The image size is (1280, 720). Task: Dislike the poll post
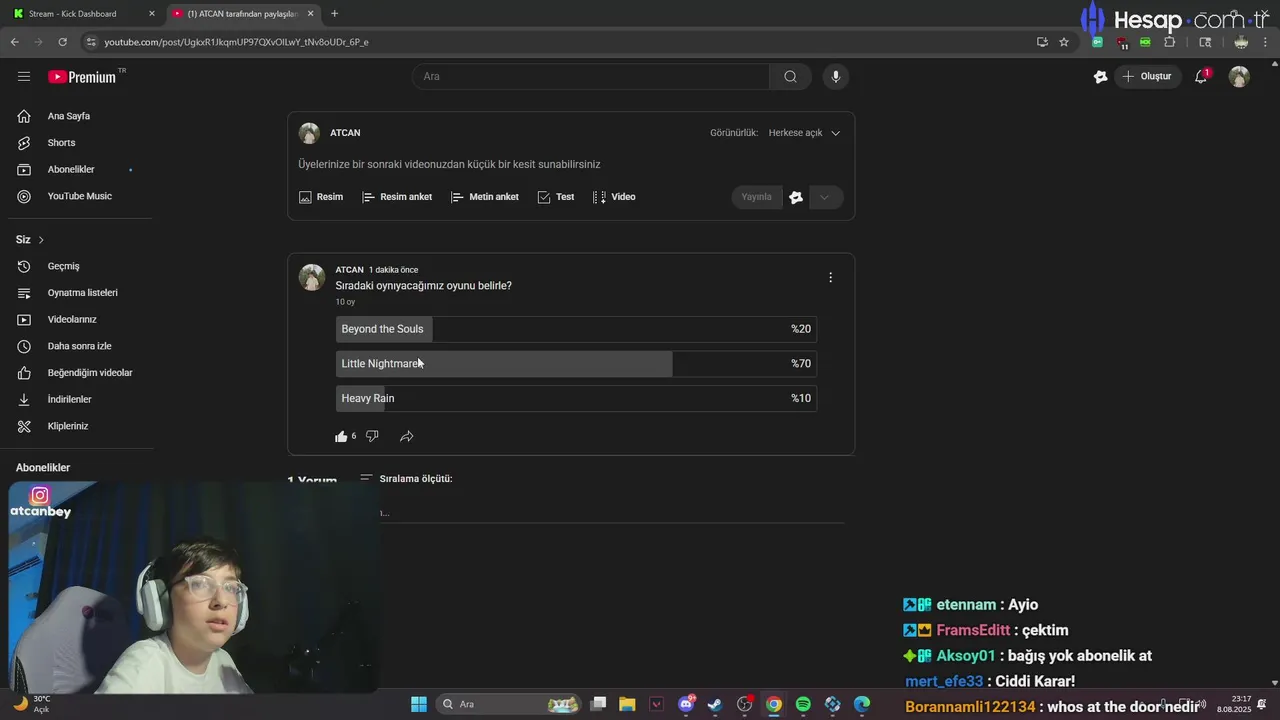click(x=372, y=436)
